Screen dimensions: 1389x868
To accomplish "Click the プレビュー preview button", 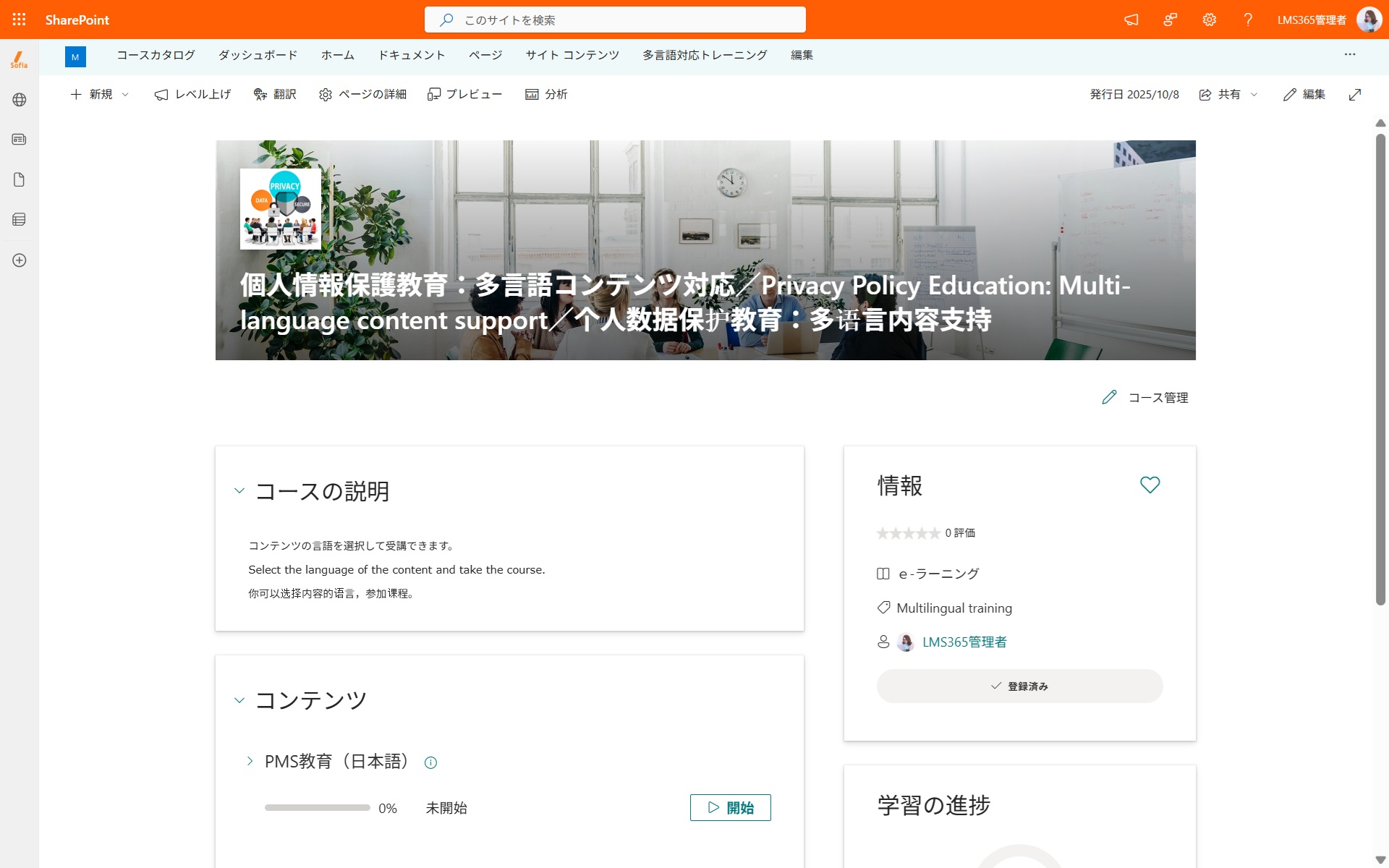I will (x=464, y=94).
